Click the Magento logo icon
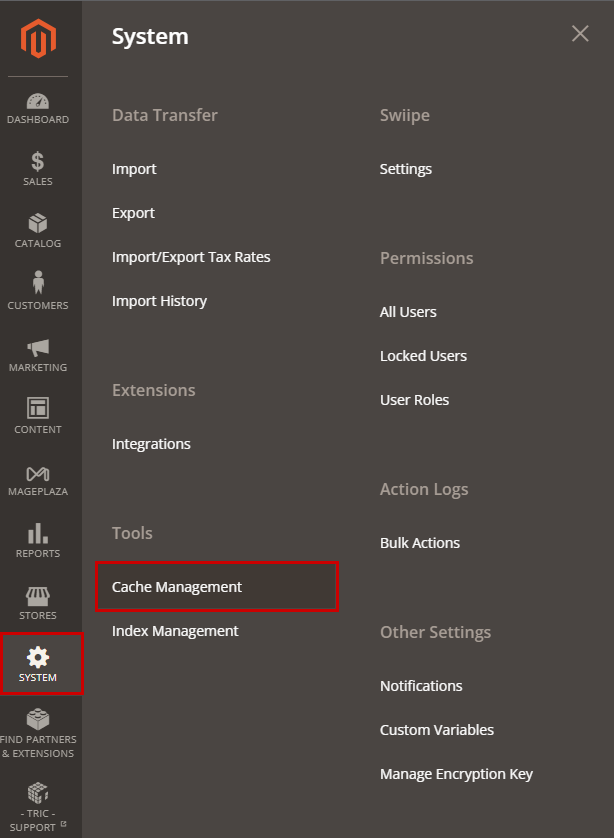Viewport: 614px width, 838px height. click(40, 38)
